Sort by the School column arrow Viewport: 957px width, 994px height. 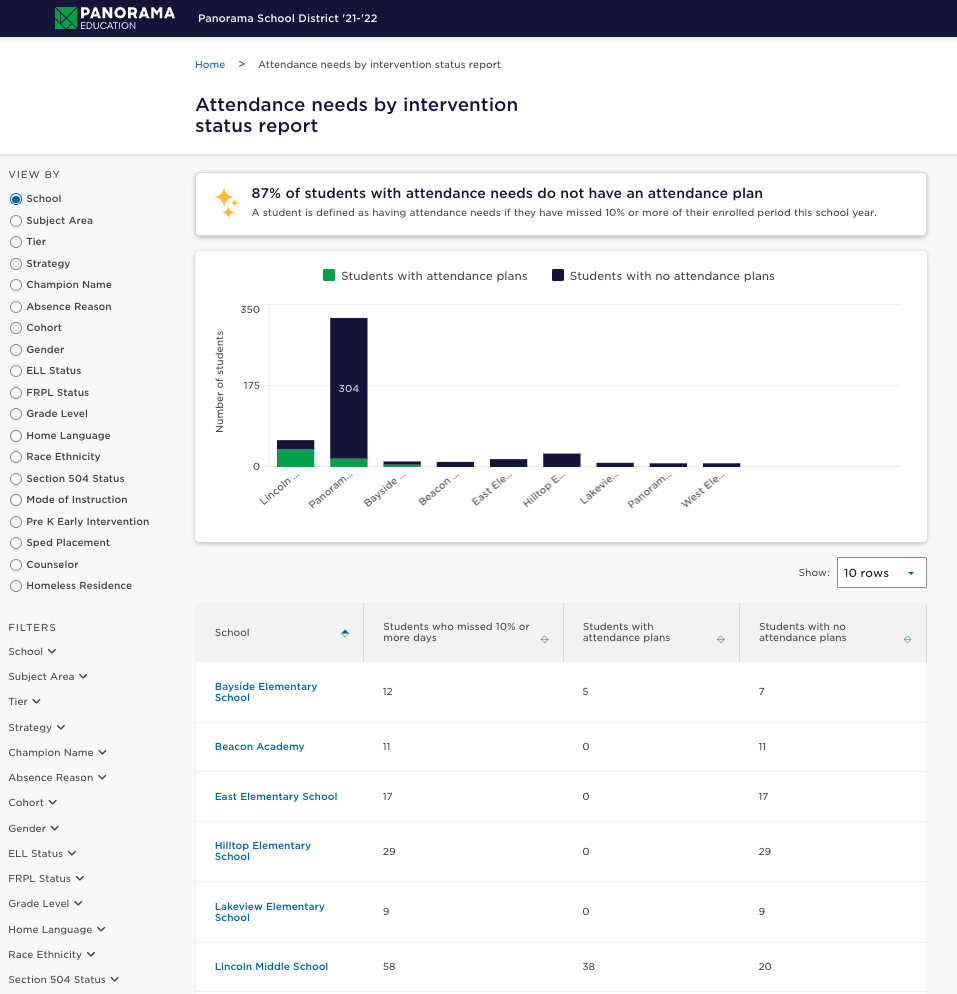tap(345, 633)
